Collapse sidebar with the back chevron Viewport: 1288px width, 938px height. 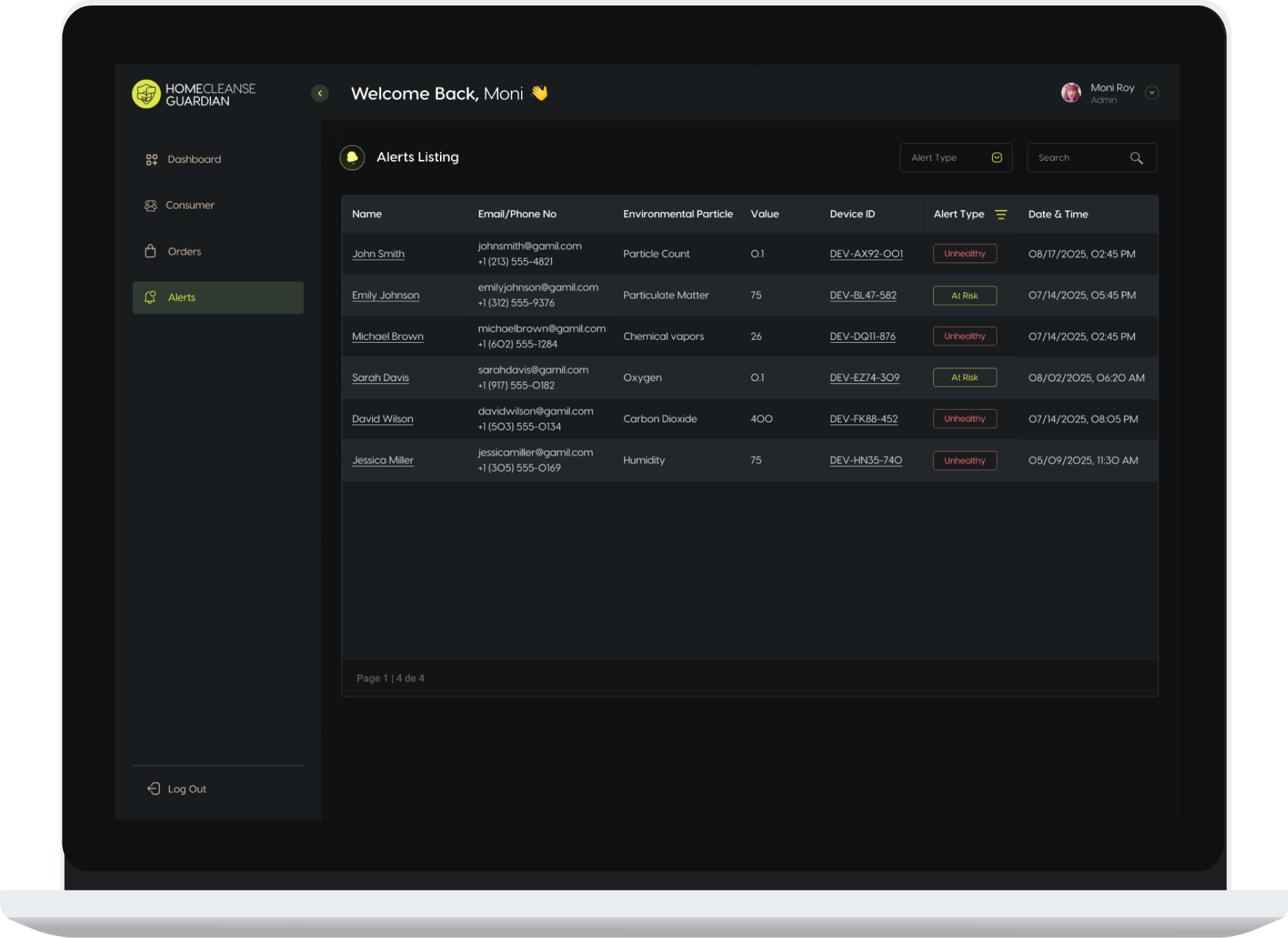320,93
